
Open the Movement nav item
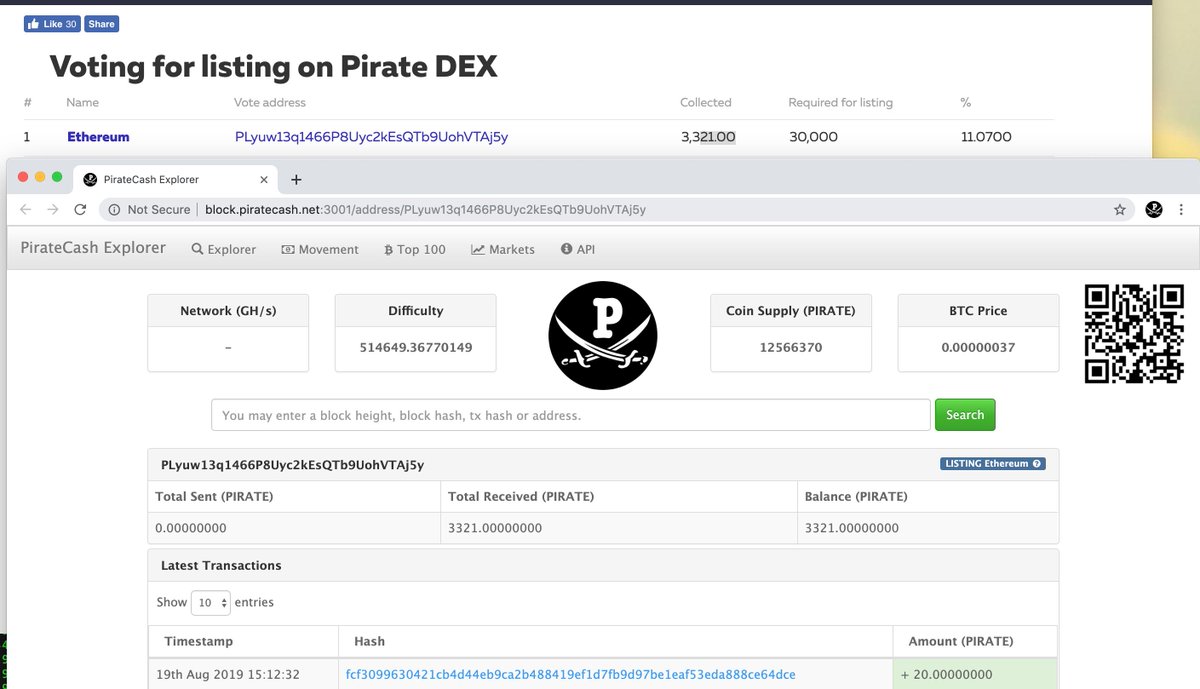point(320,249)
